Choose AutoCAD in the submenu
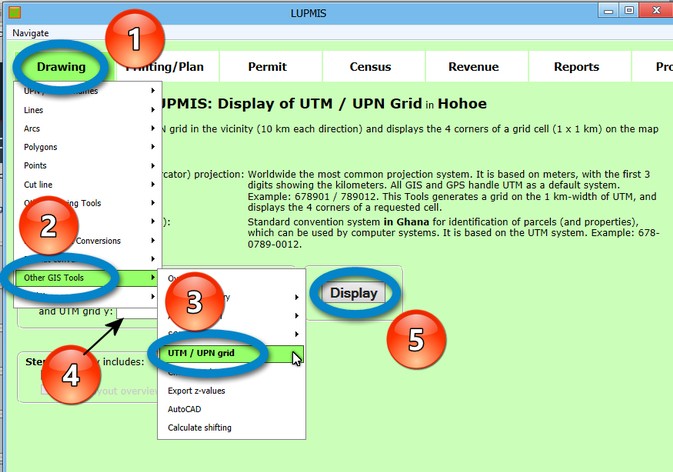 point(231,409)
